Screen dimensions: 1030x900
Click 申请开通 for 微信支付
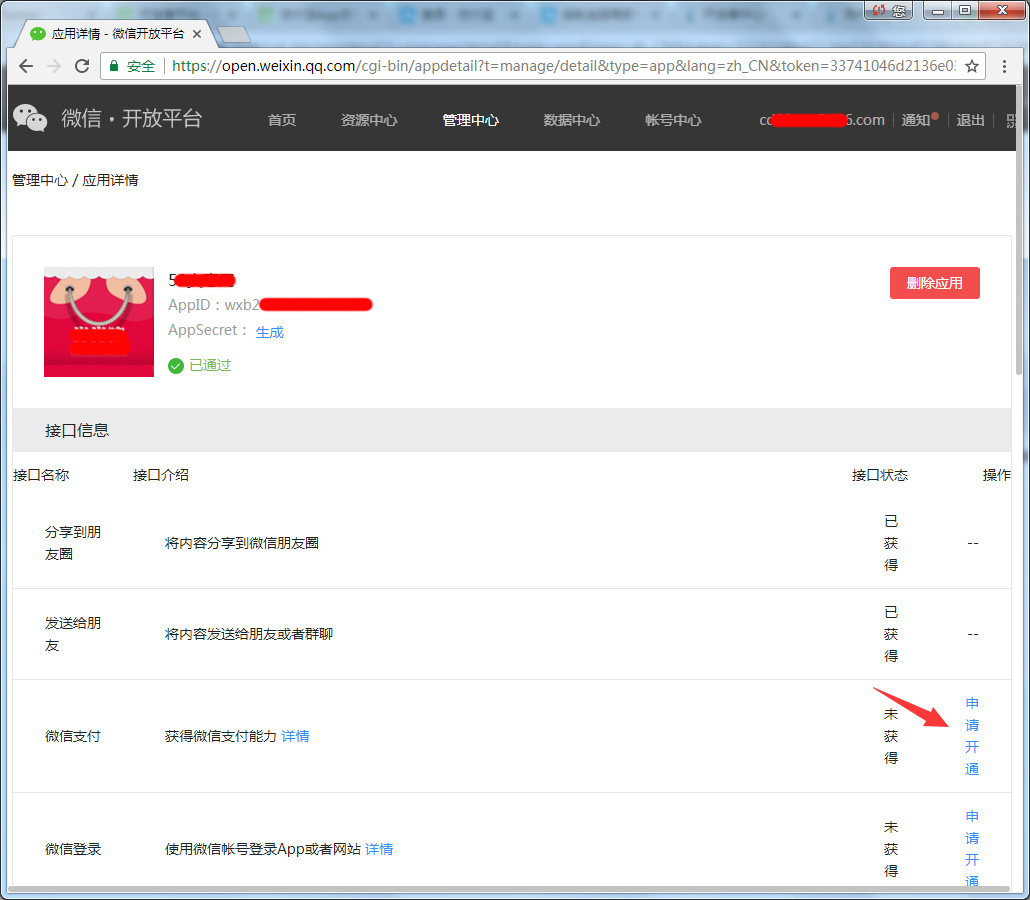pos(972,736)
